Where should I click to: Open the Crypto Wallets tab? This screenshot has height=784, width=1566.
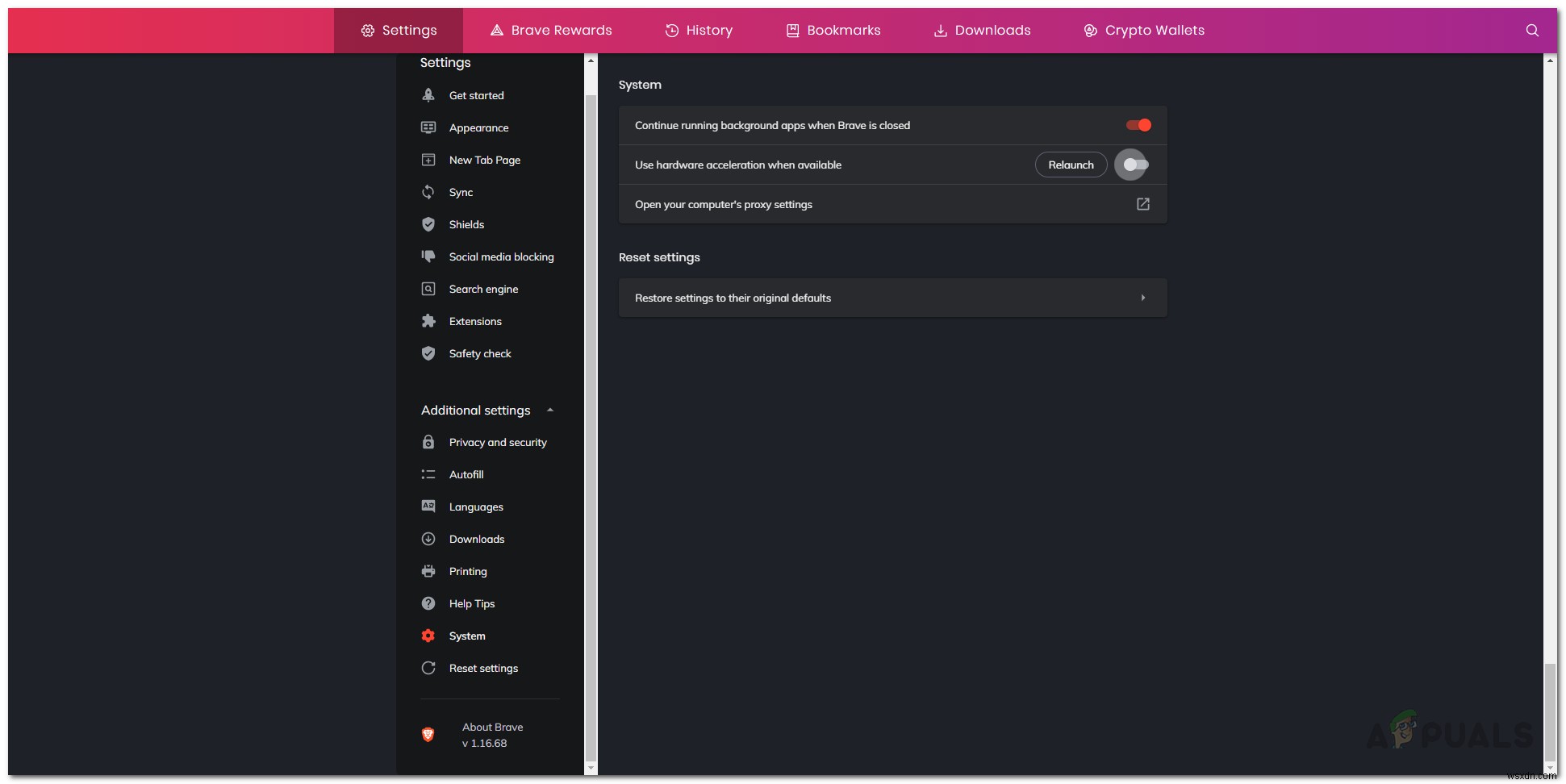tap(1143, 31)
